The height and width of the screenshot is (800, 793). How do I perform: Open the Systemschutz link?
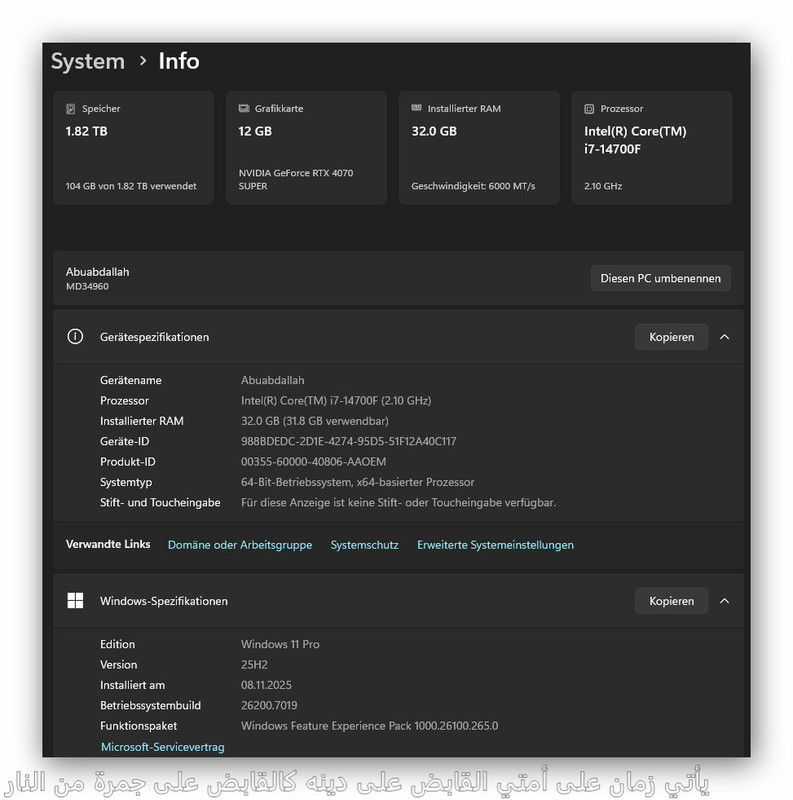coord(364,545)
